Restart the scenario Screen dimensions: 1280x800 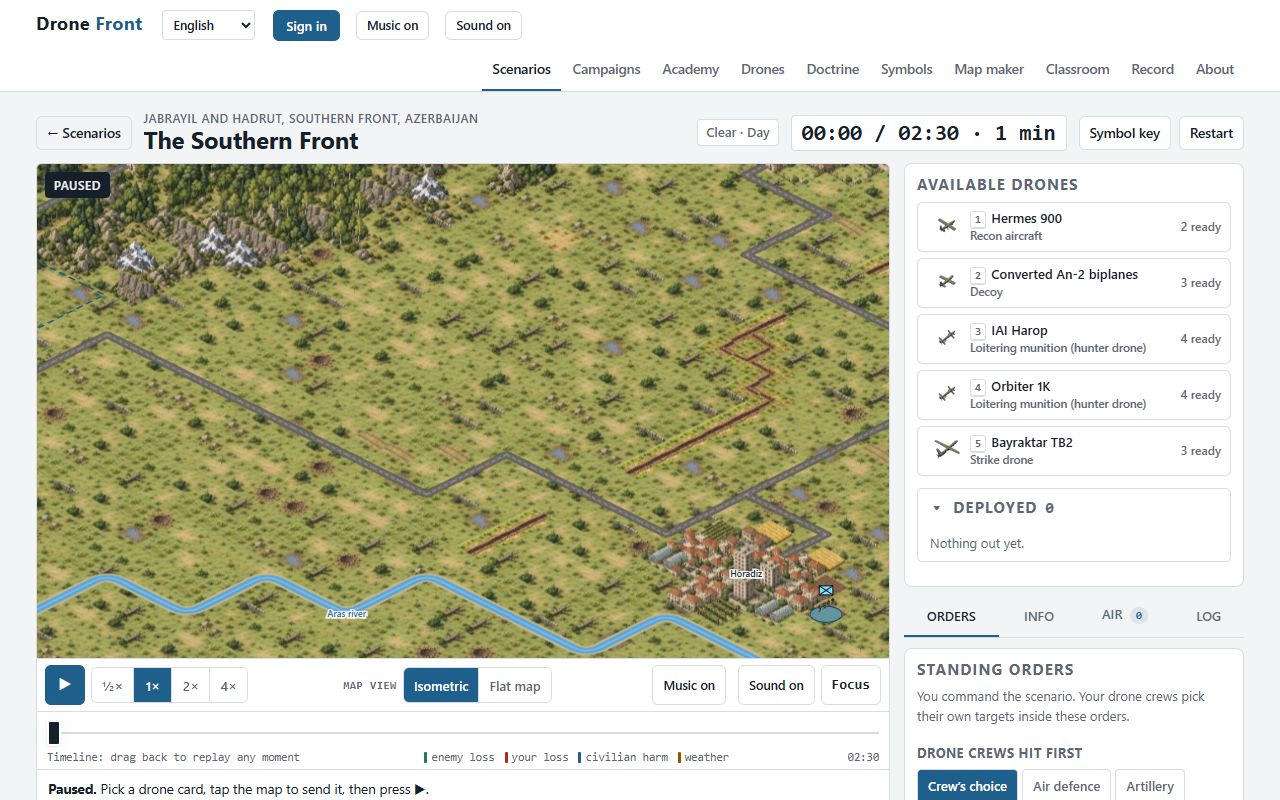1211,133
